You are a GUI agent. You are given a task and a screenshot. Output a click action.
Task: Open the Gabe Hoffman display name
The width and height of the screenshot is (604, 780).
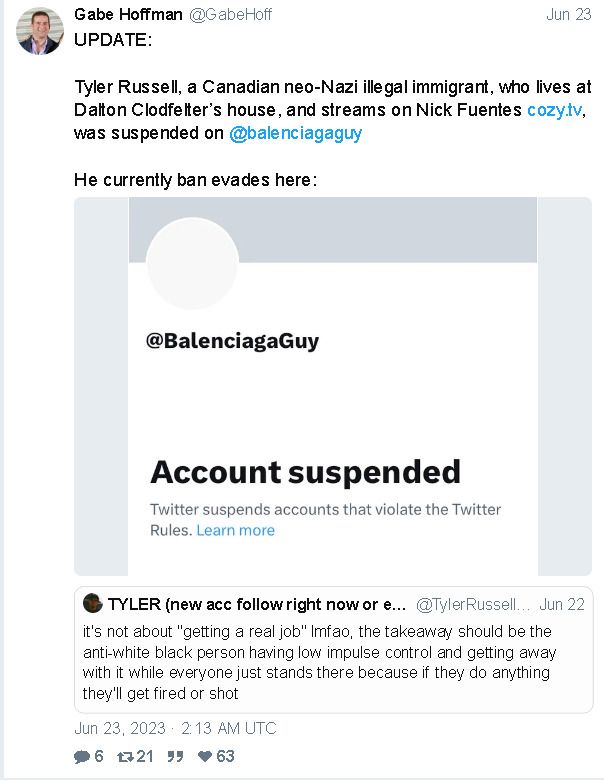click(x=128, y=14)
